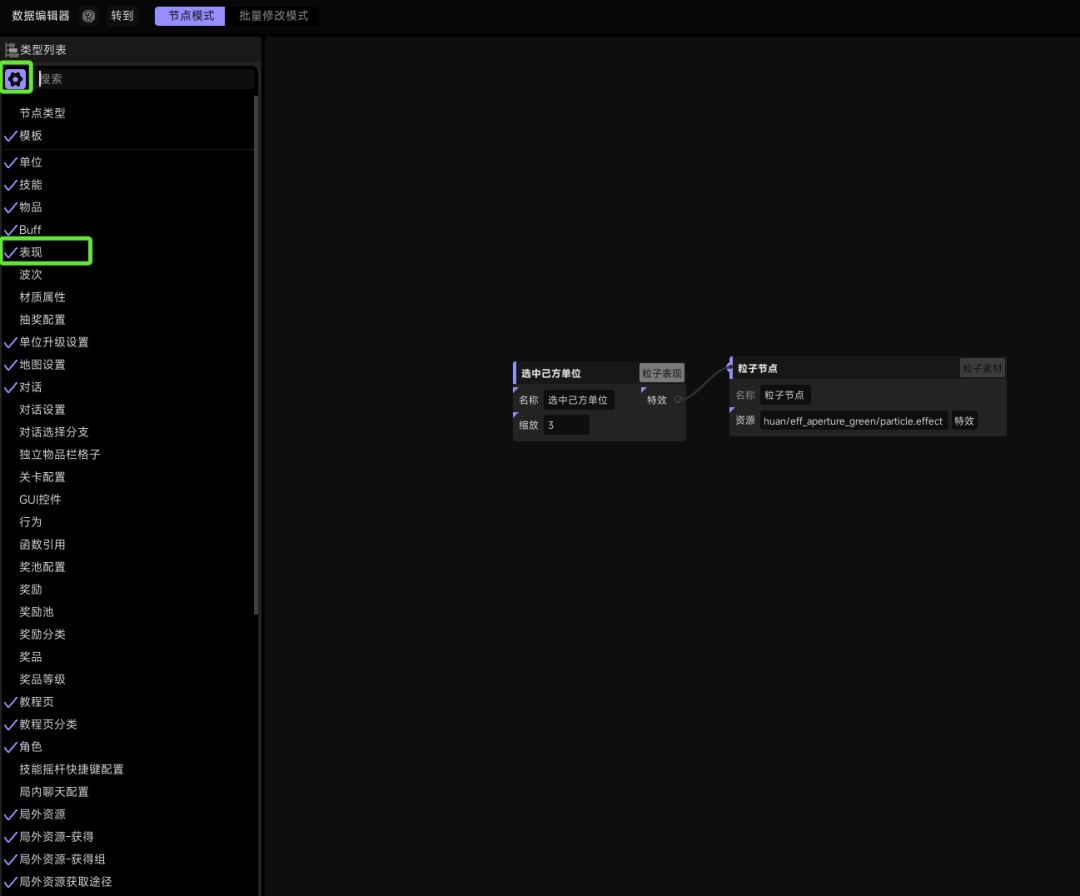The width and height of the screenshot is (1080, 896).
Task: Click the 特效 output port circle
Action: (678, 399)
